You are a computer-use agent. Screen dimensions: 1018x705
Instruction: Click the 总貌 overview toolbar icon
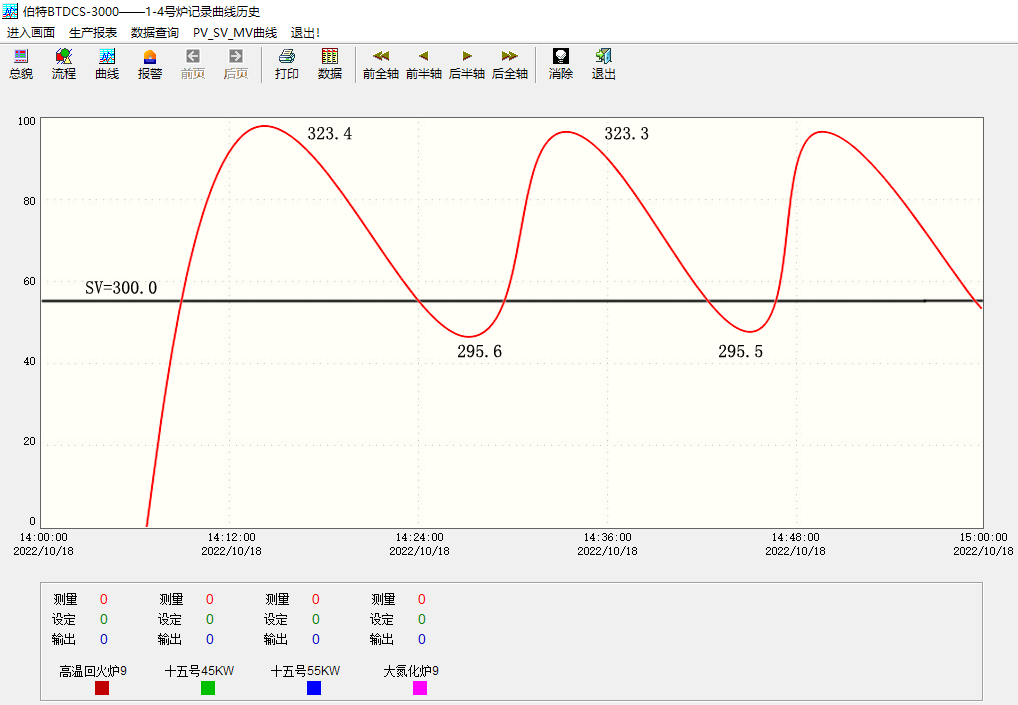click(21, 64)
